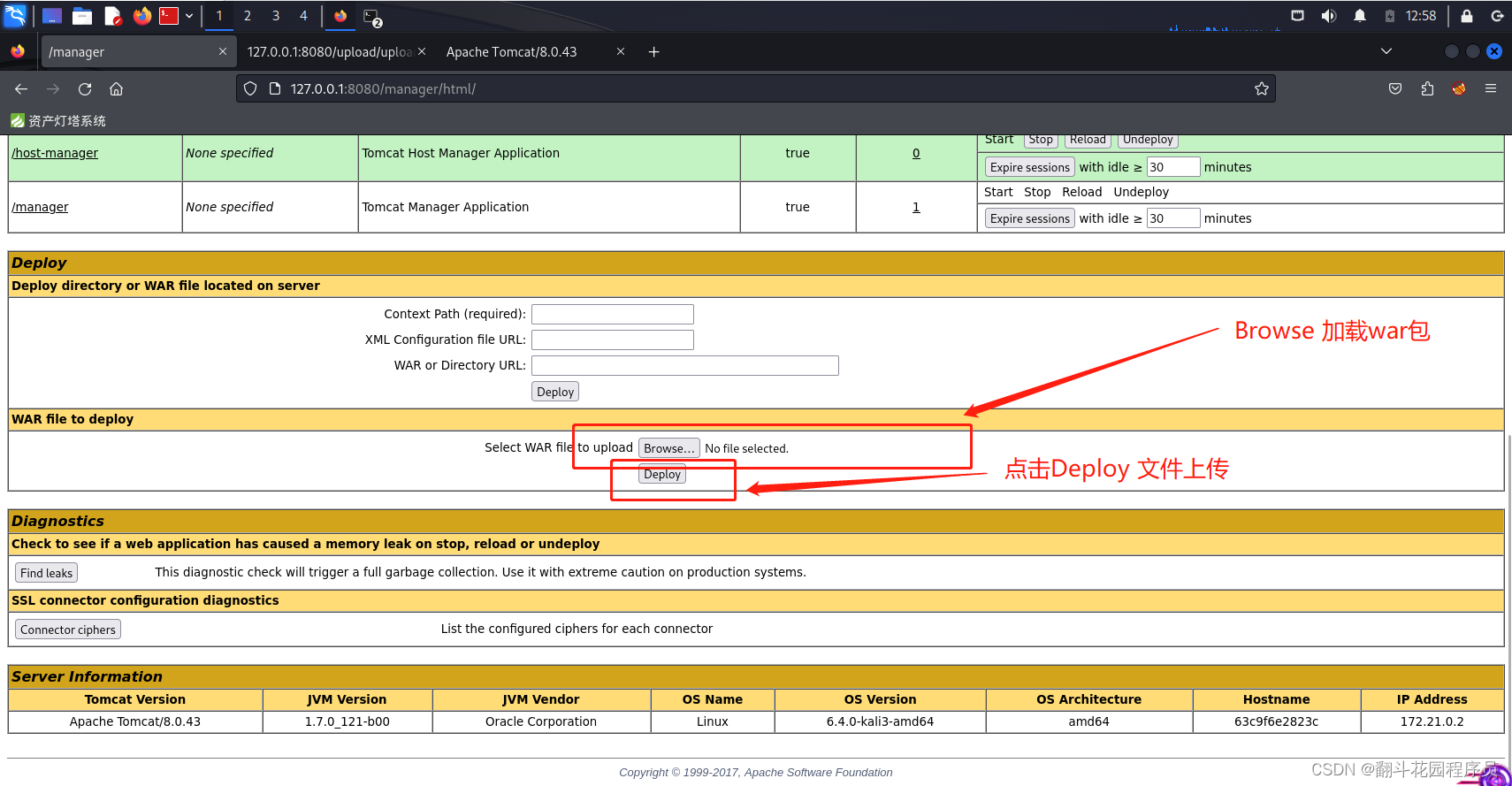The image size is (1512, 786).
Task: Expire sessions for /host-manager
Action: [x=1030, y=167]
